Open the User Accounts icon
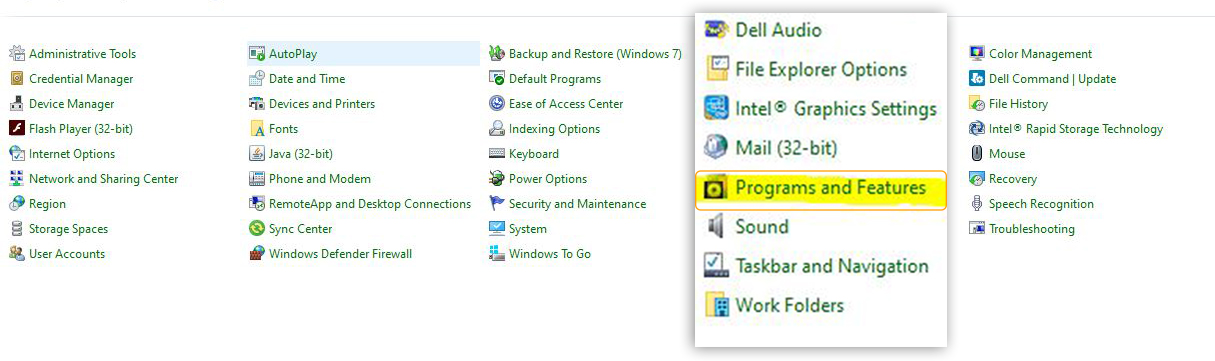 17,254
